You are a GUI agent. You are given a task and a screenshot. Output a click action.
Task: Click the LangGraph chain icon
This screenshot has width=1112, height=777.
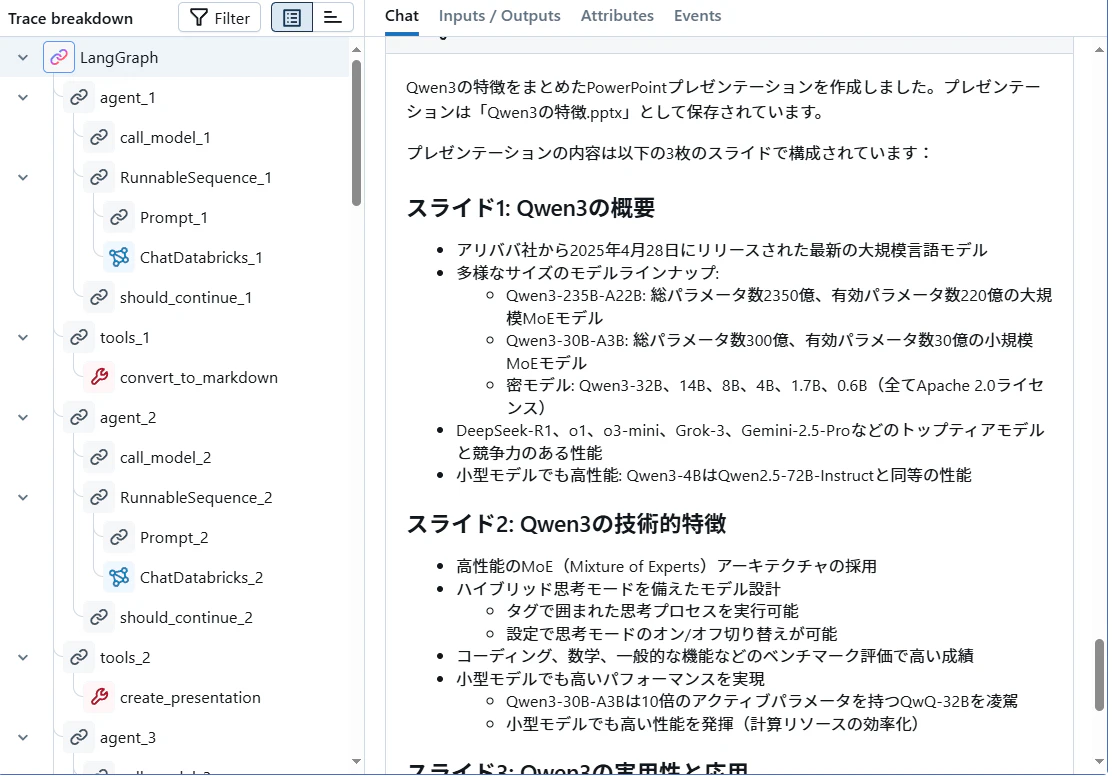coord(59,57)
